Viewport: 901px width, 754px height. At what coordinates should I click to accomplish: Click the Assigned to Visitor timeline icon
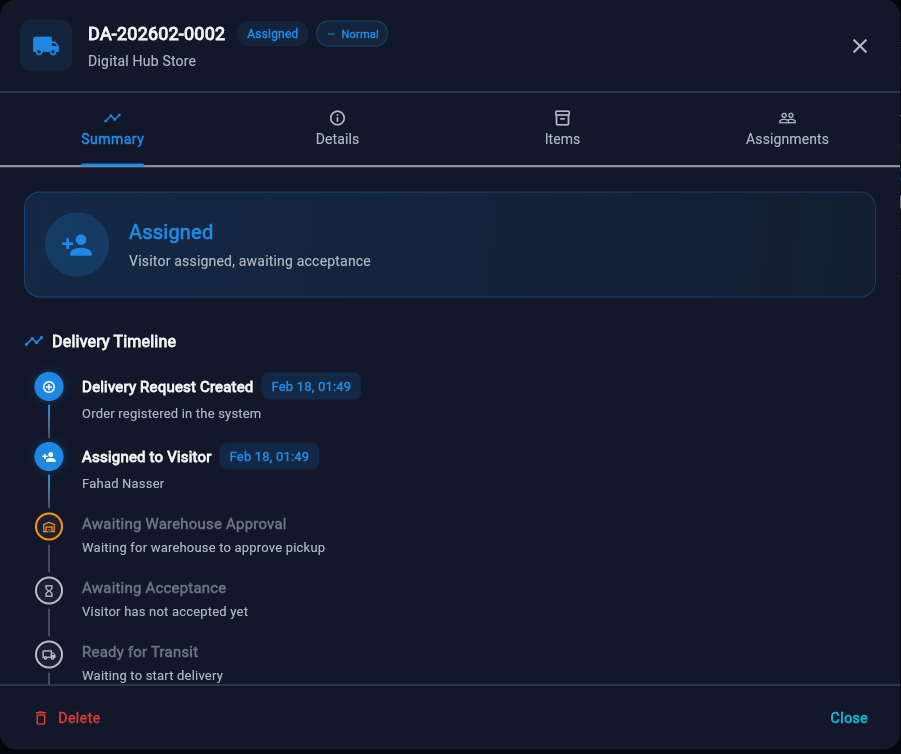(x=49, y=457)
